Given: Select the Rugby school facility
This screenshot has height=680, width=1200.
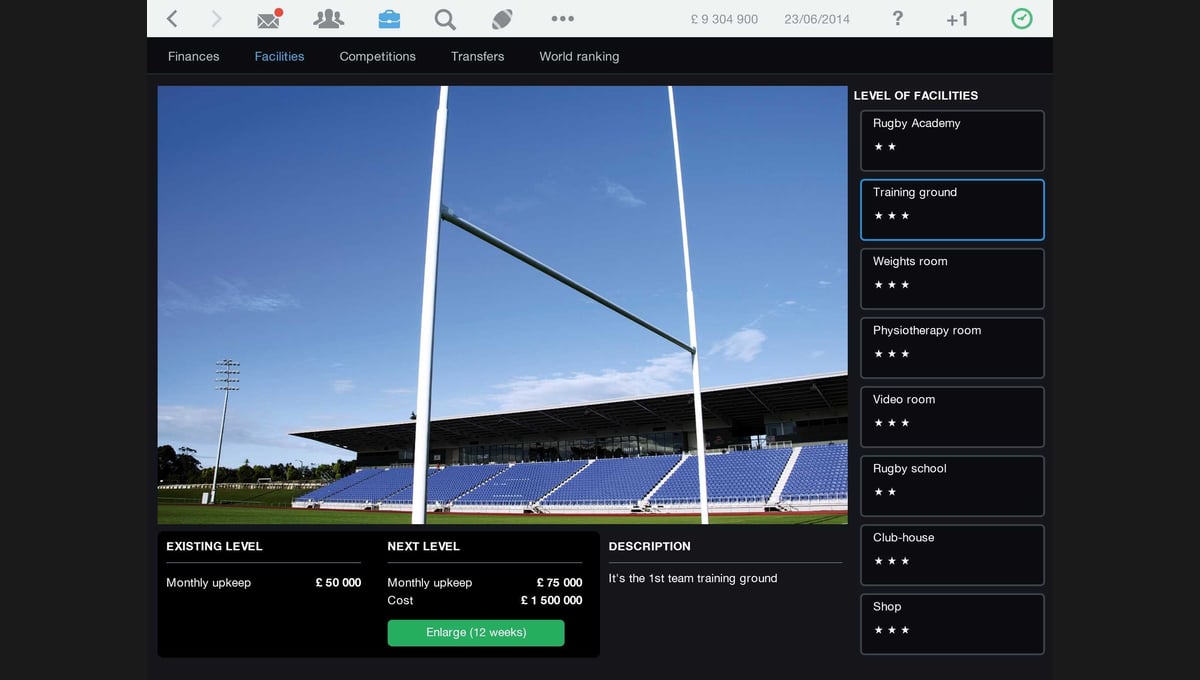Looking at the screenshot, I should (x=952, y=486).
